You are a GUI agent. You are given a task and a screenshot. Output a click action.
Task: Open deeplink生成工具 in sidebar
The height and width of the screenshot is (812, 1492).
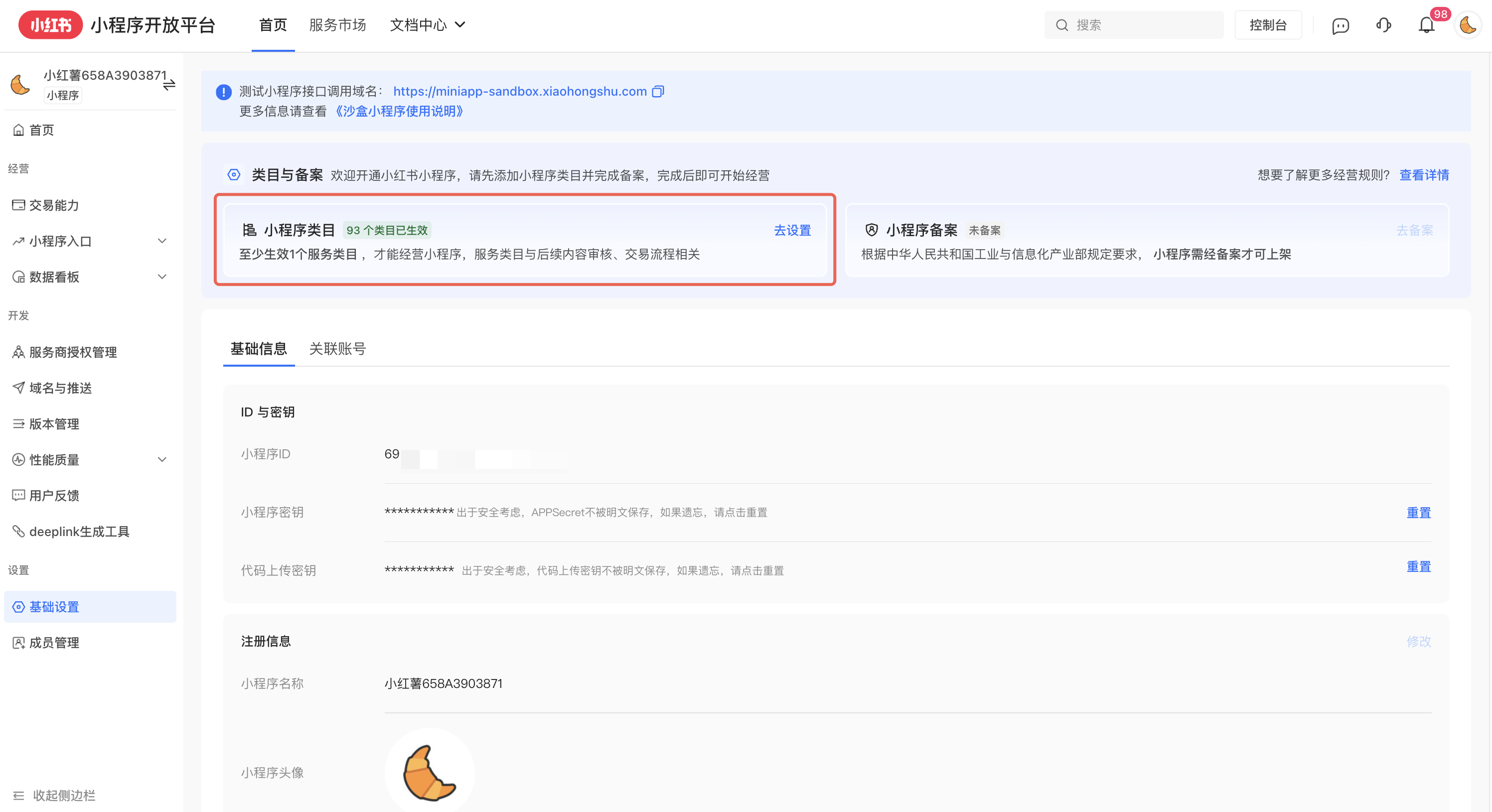pyautogui.click(x=79, y=531)
